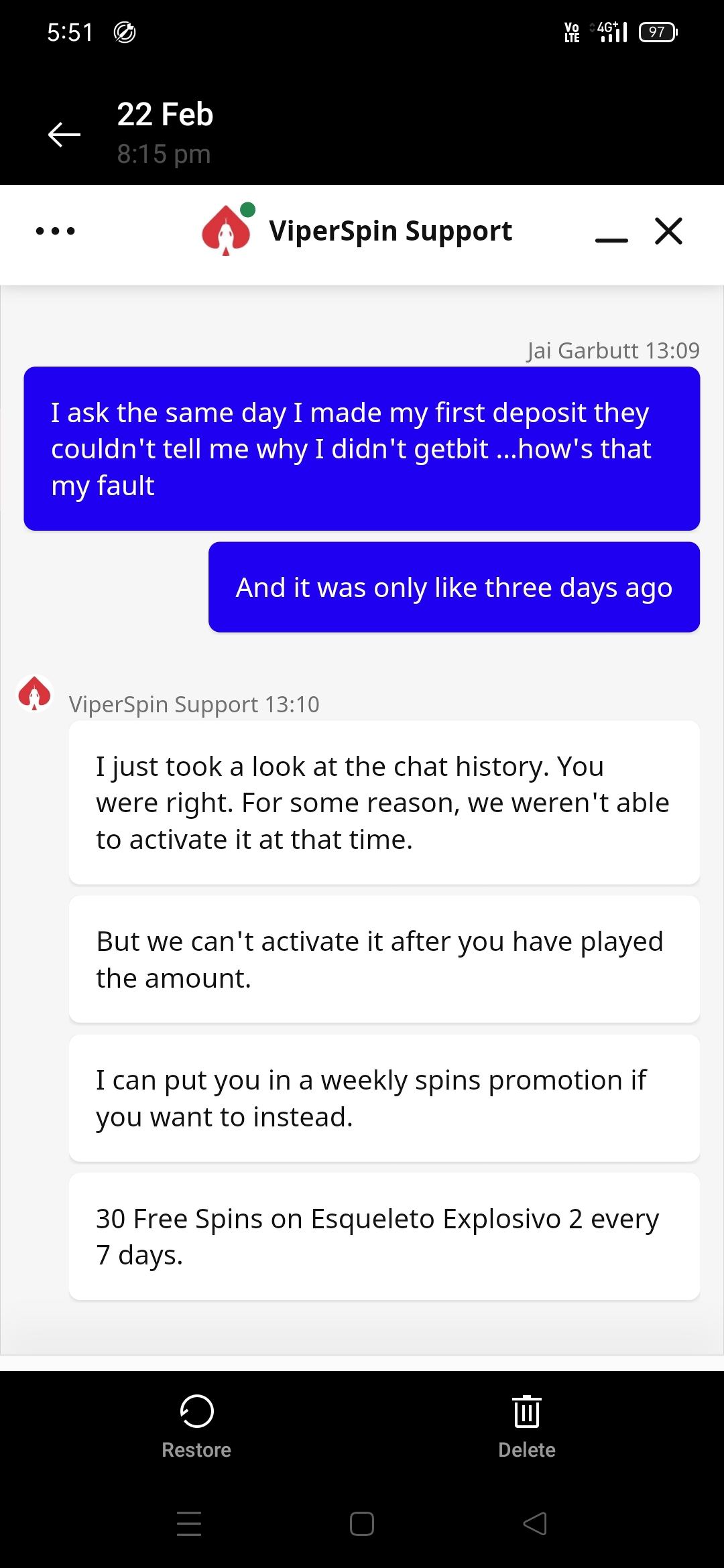Screen dimensions: 724x1568
Task: Click the small ViperSpin avatar beside agent message
Action: 35,693
